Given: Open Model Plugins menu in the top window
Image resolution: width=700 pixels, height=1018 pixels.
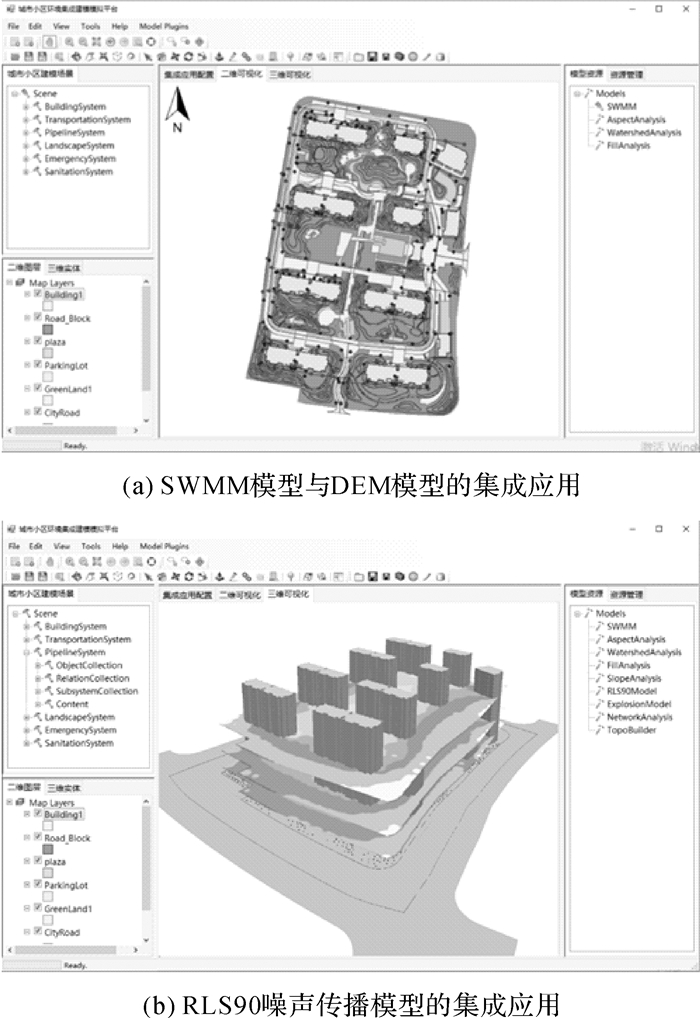Looking at the screenshot, I should 162,25.
